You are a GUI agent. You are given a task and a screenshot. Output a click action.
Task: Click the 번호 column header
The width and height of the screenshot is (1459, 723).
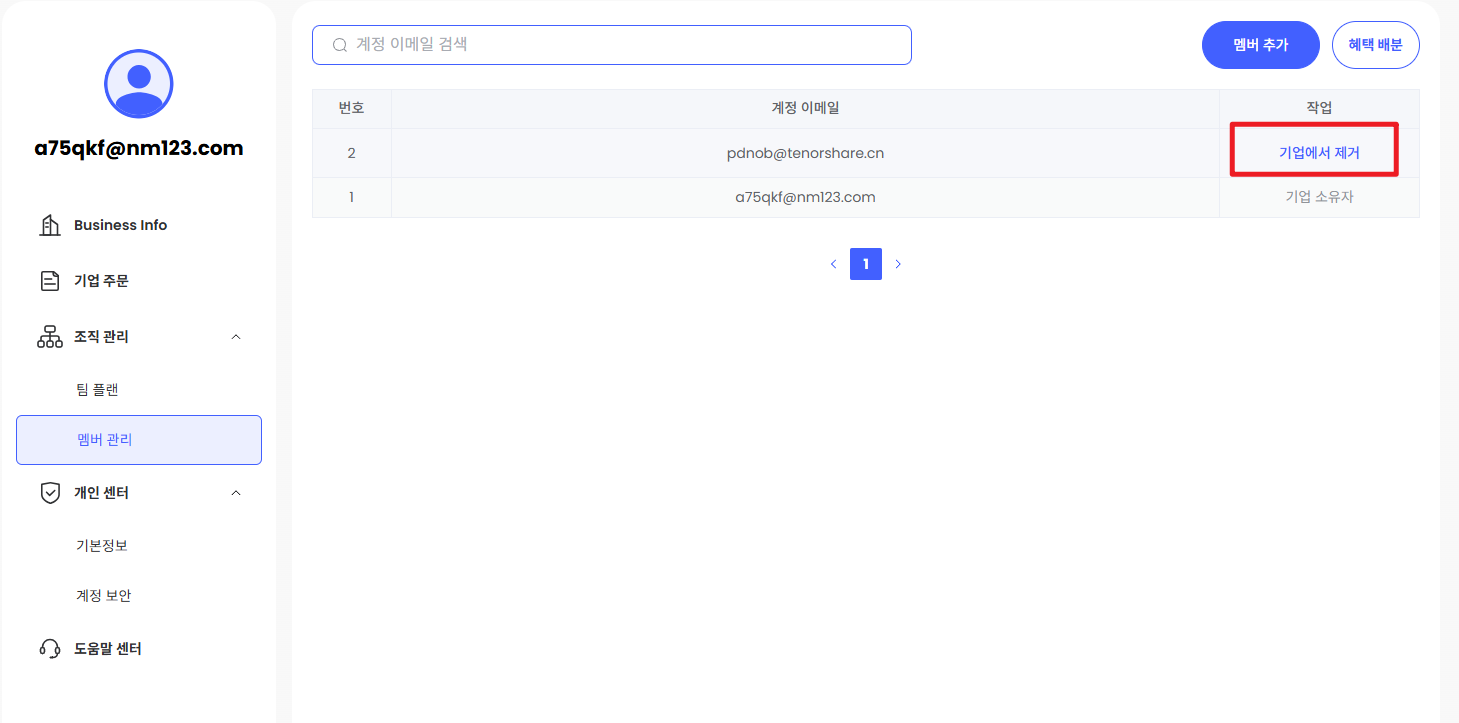(352, 109)
